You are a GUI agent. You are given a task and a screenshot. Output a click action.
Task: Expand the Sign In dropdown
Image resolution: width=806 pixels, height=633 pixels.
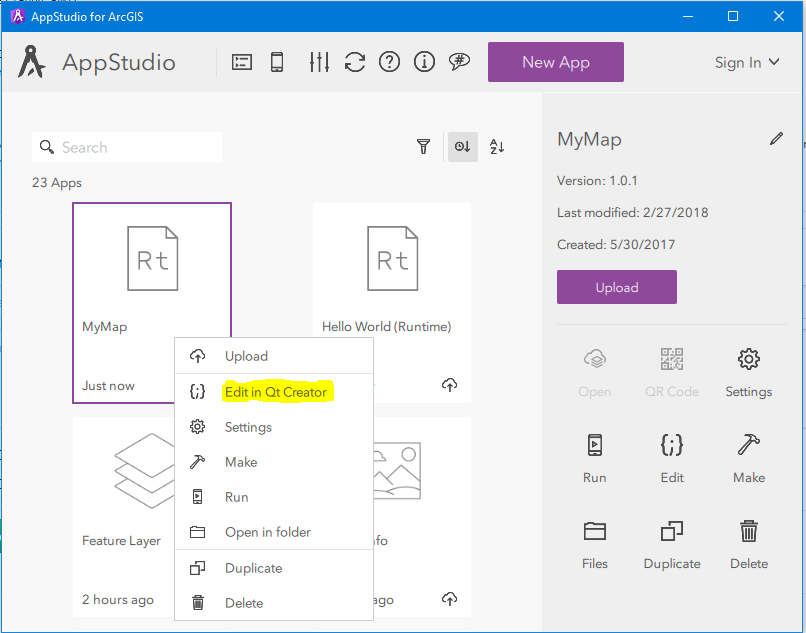[x=747, y=62]
